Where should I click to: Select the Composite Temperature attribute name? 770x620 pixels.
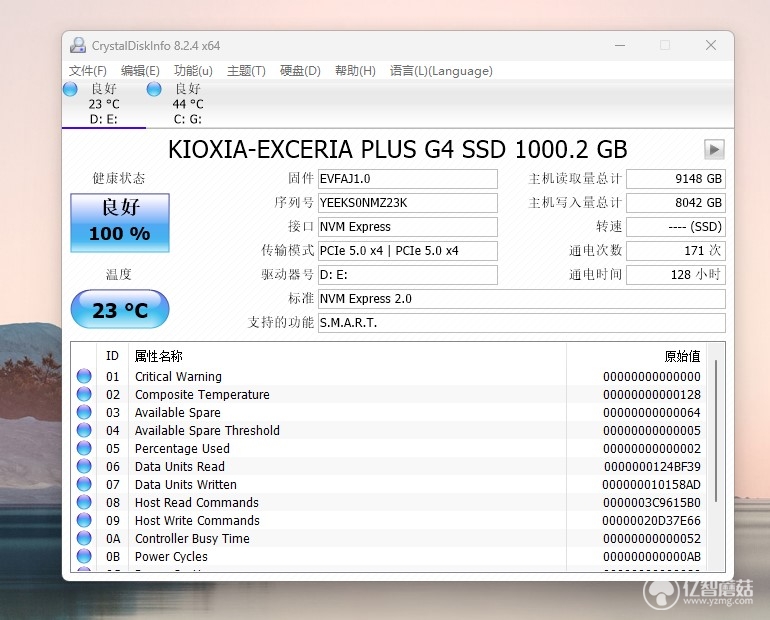[202, 395]
